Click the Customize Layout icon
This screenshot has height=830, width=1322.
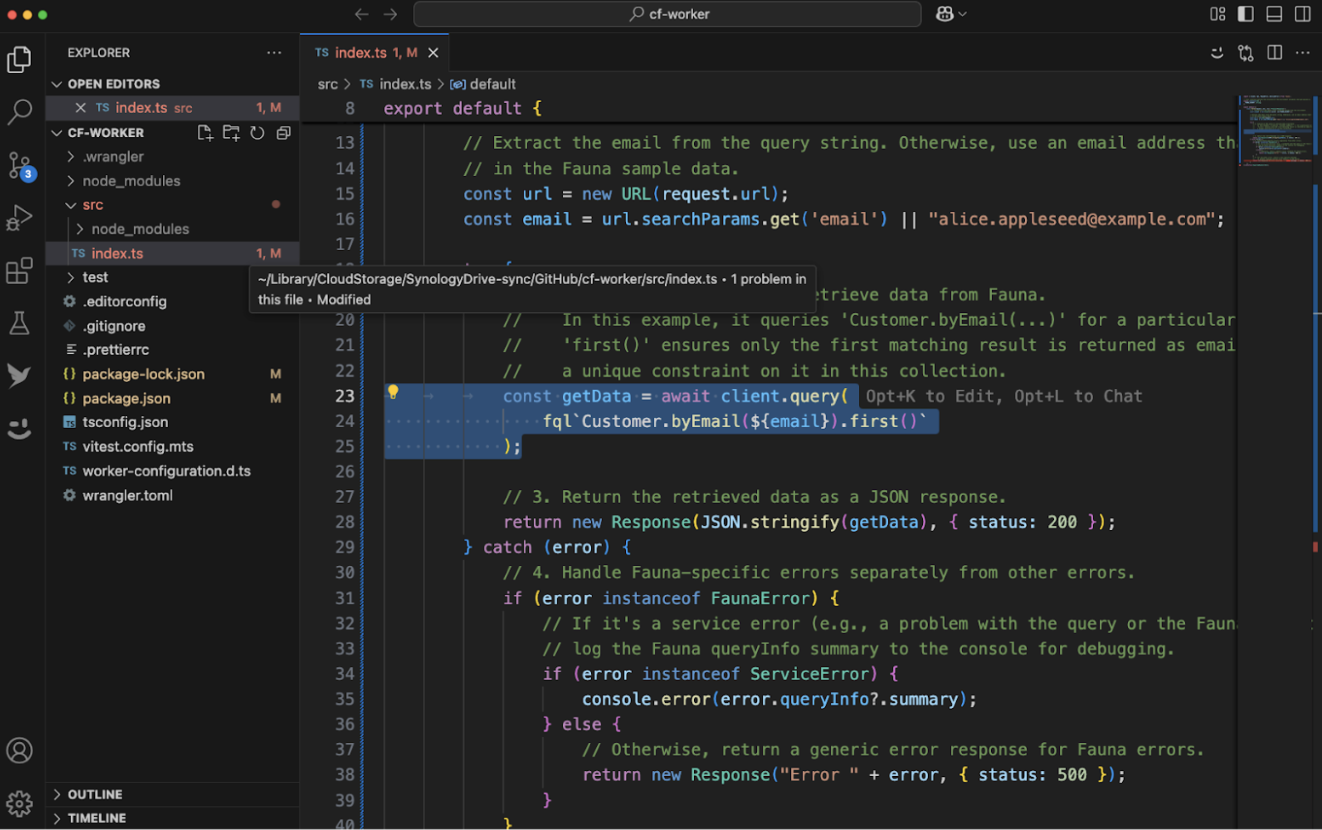coord(1217,14)
